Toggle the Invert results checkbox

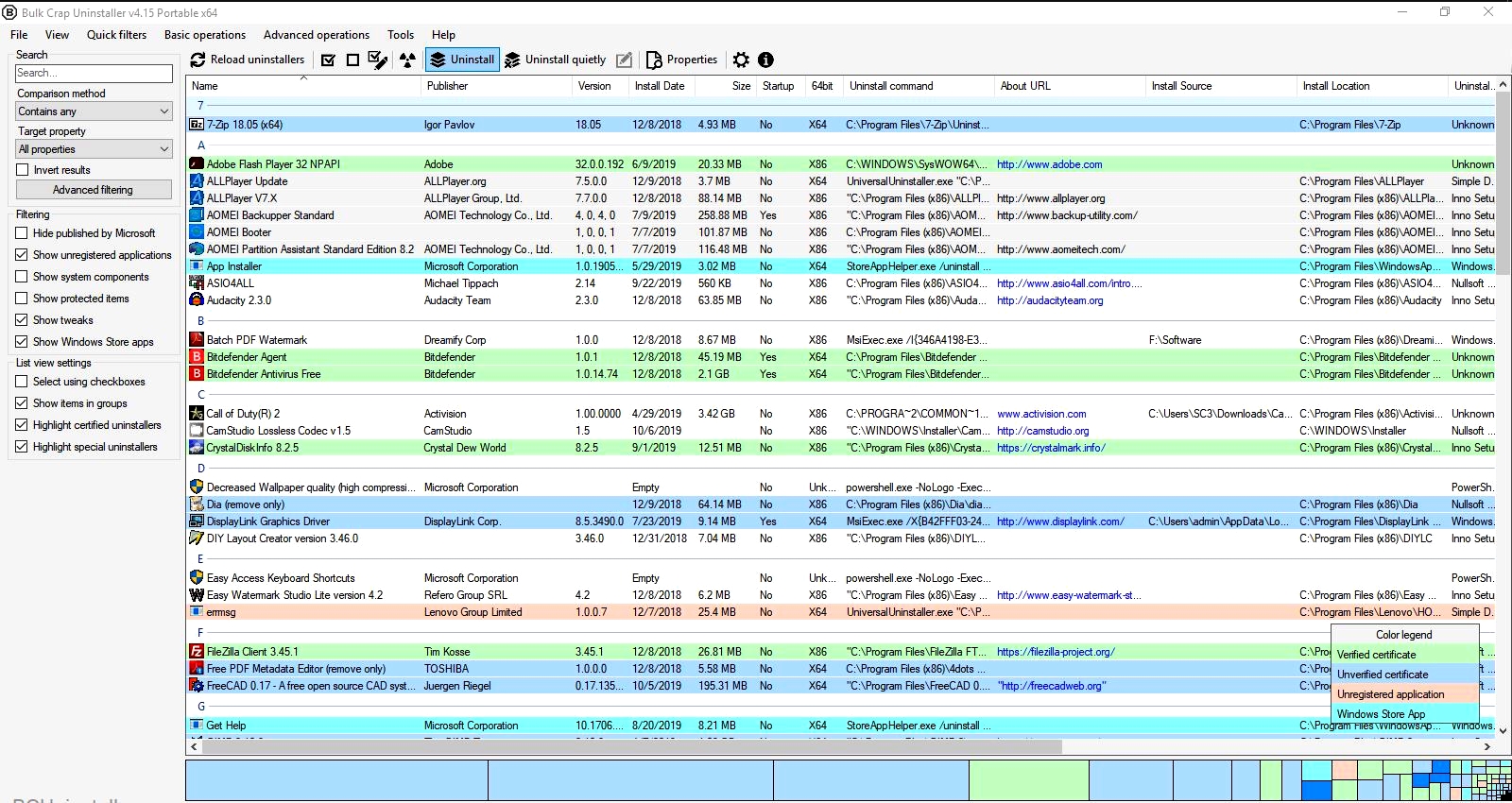click(23, 170)
